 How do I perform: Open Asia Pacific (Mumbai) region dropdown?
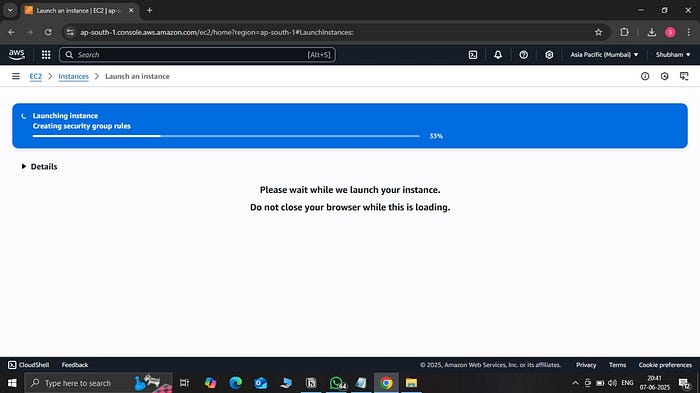[604, 54]
